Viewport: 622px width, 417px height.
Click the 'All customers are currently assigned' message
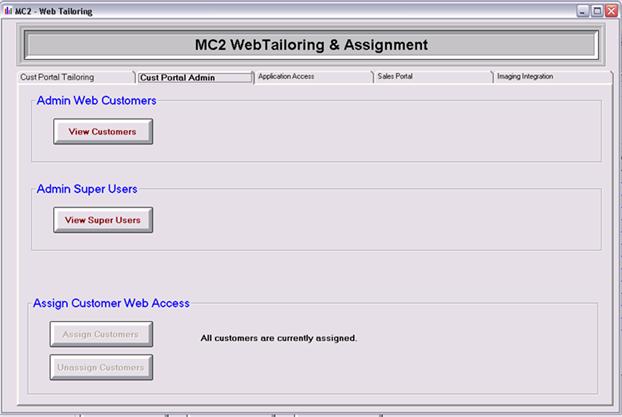coord(278,338)
